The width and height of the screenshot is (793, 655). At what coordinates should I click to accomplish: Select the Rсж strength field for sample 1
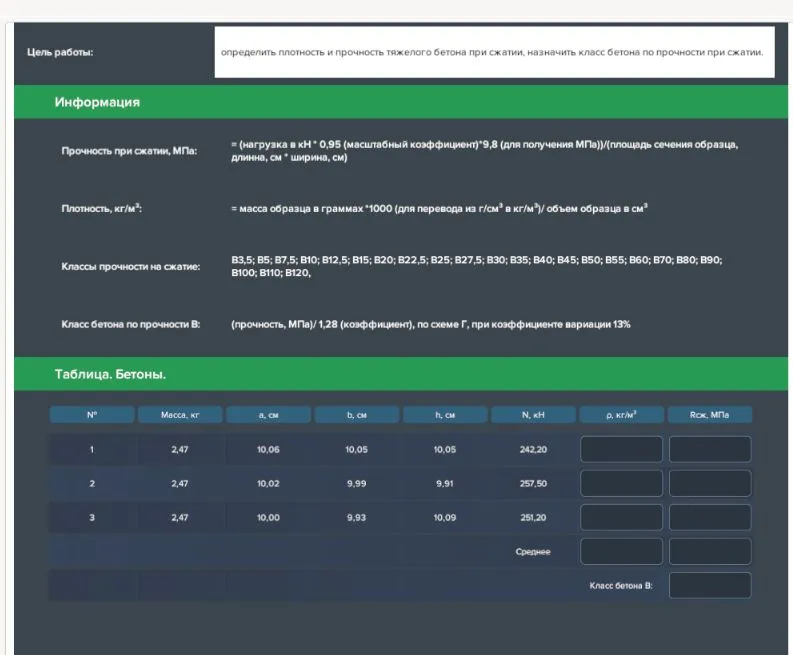[x=710, y=449]
